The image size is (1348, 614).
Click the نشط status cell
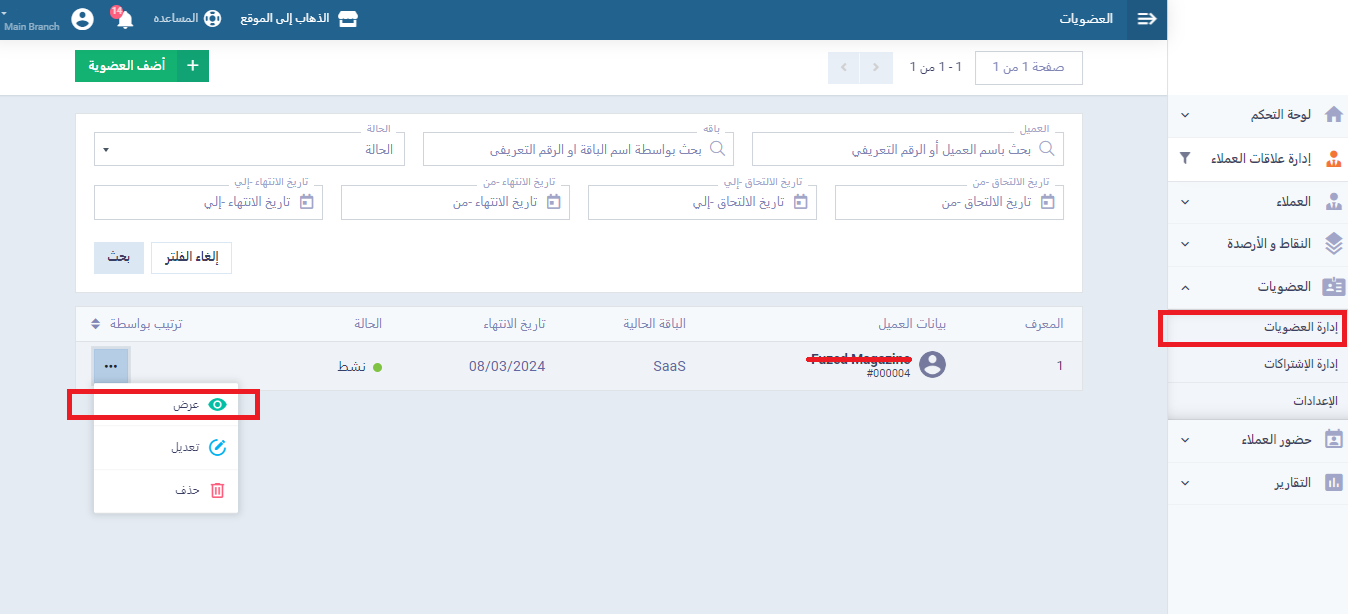[x=360, y=367]
